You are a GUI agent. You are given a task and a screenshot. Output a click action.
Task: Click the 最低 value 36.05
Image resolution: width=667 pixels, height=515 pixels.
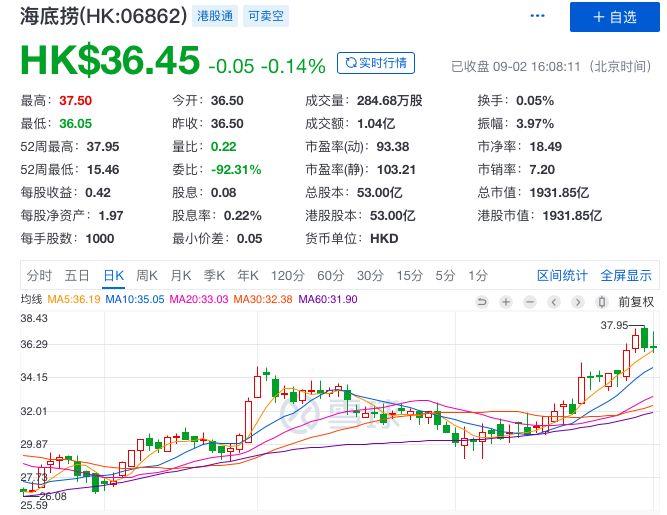click(75, 124)
